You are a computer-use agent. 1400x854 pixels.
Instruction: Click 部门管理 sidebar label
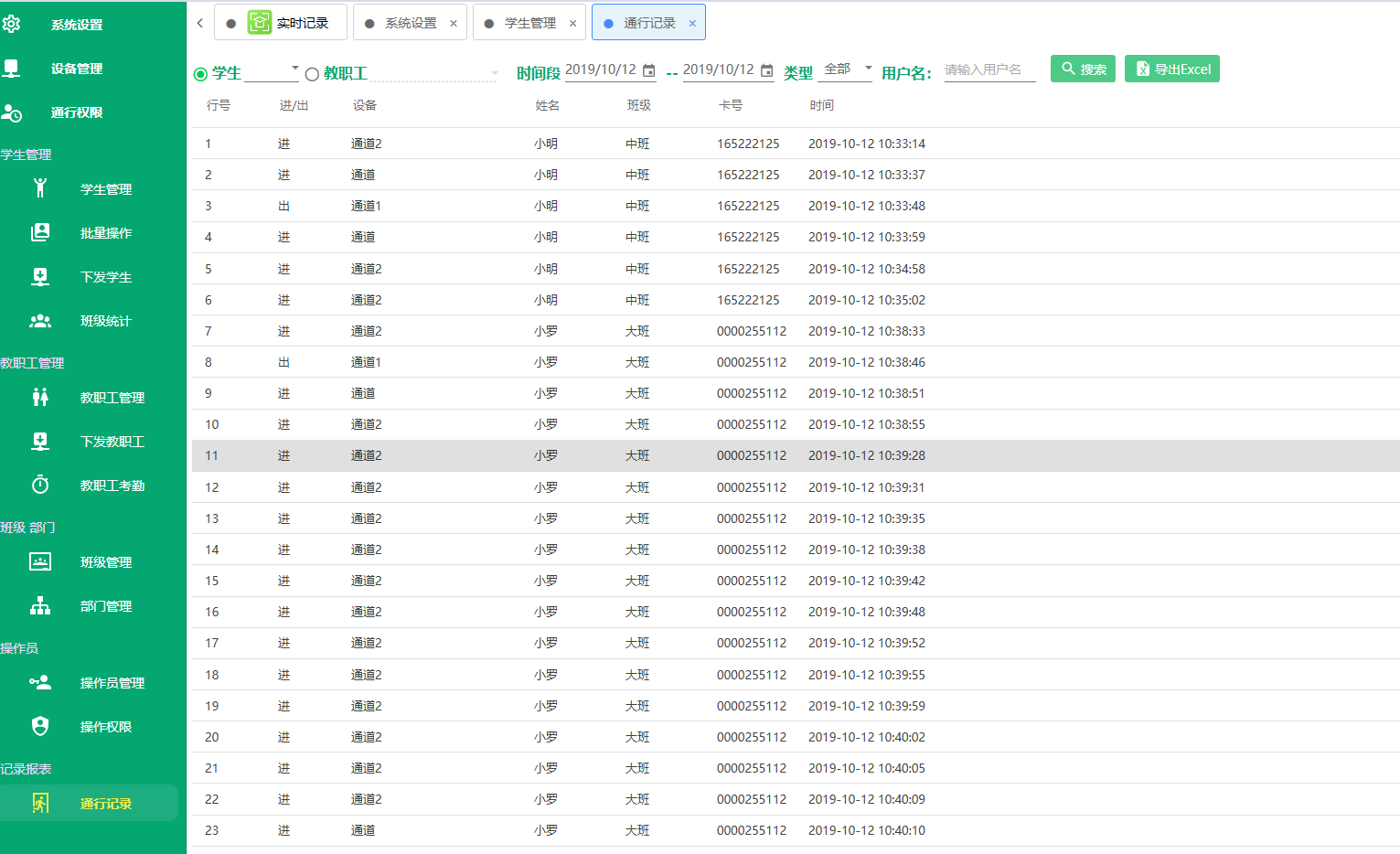(106, 606)
